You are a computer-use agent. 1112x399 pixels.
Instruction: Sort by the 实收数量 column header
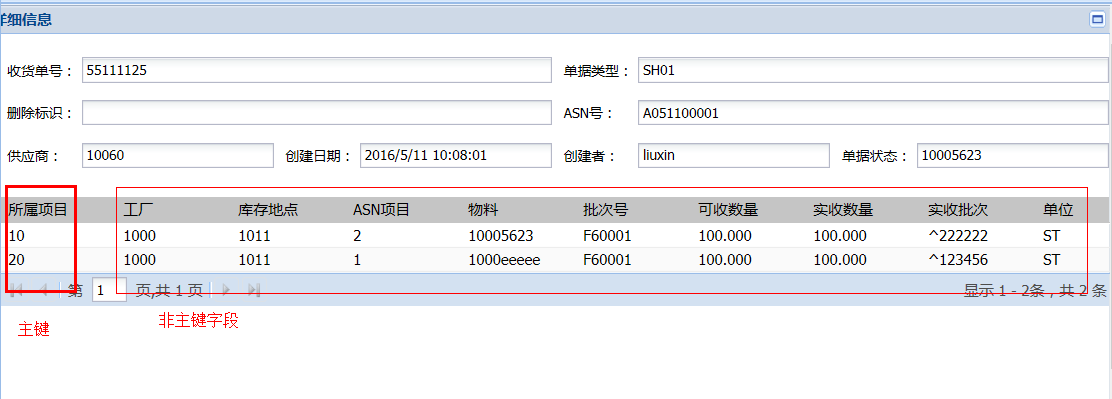843,210
